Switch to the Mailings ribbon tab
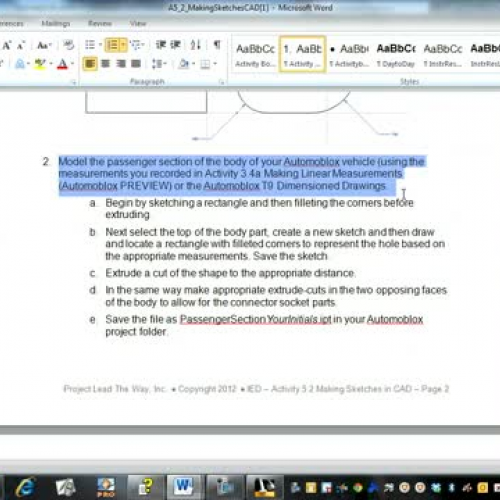Screen dimensions: 500x500 coord(56,23)
